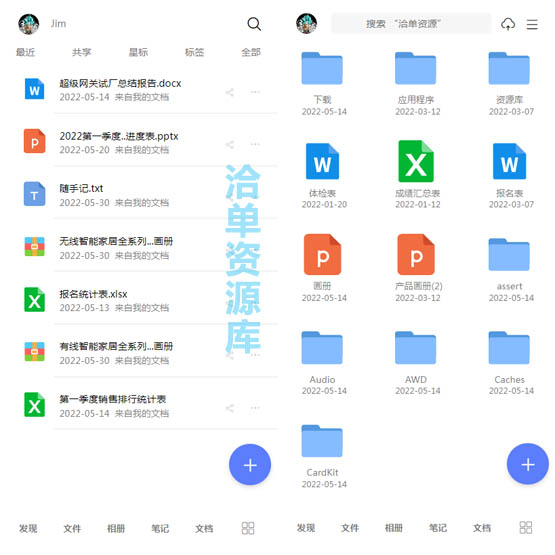
Task: Open the 有线智能家居全系列...画册 archive
Action: [x=149, y=353]
